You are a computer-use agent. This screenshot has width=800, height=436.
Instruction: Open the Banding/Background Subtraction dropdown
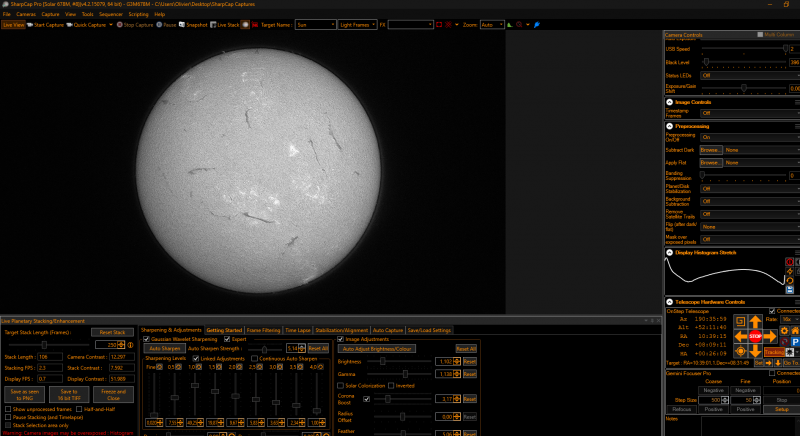click(x=750, y=201)
